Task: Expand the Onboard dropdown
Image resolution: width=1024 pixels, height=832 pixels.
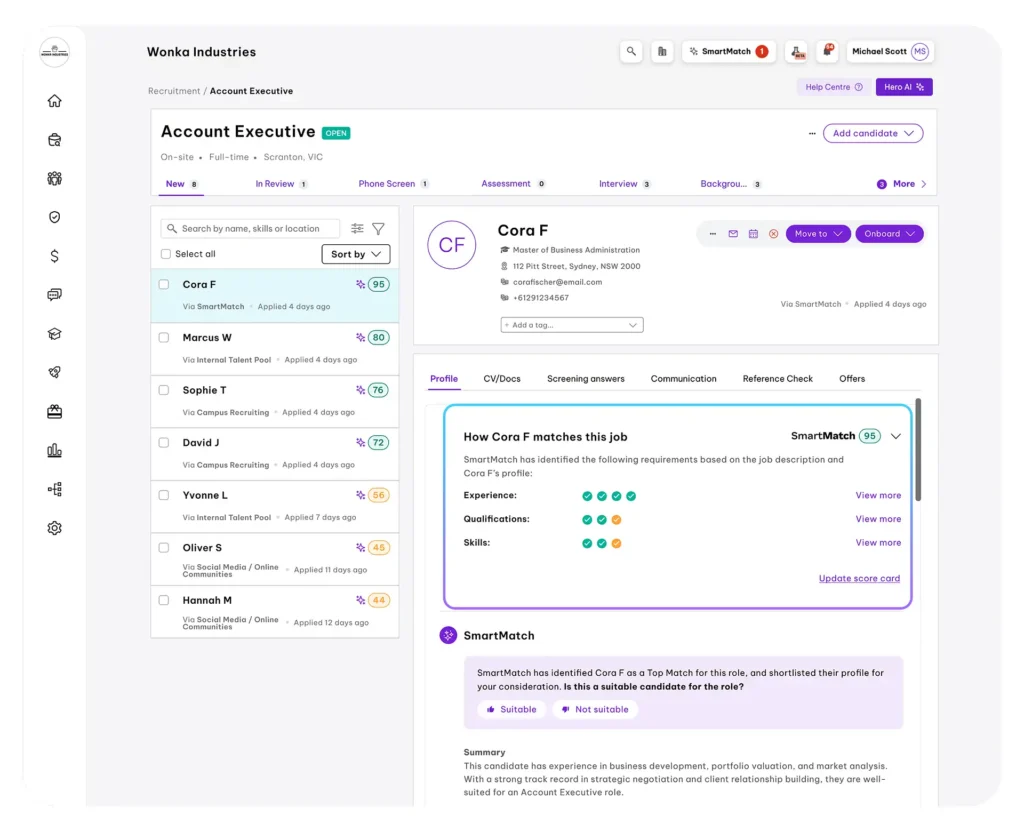Action: tap(889, 233)
